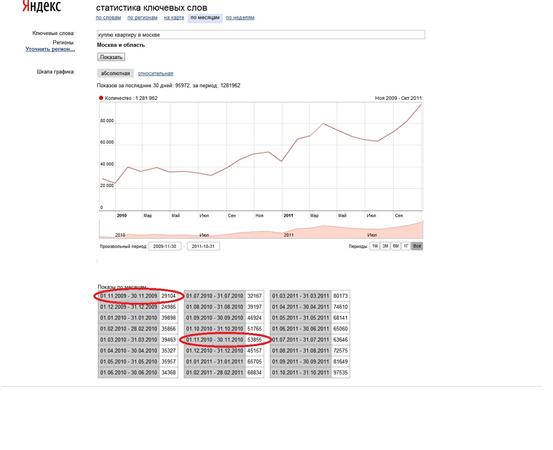Select the 1M period button
The image size is (553, 450).
tap(375, 246)
